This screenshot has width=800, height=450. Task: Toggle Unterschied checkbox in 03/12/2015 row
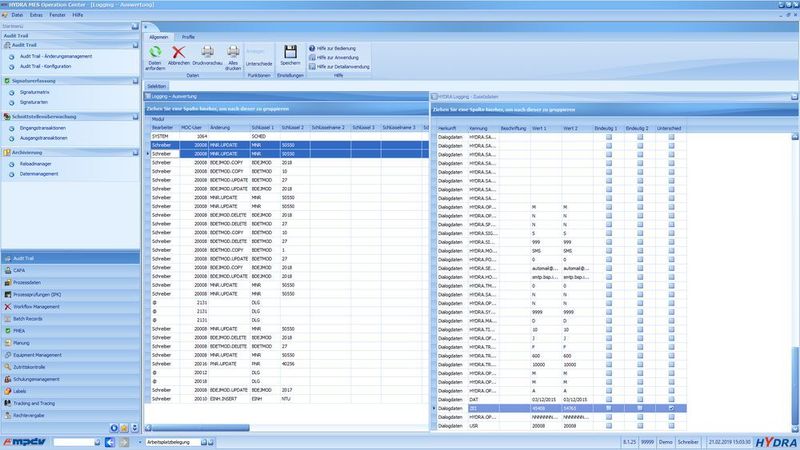tap(671, 399)
